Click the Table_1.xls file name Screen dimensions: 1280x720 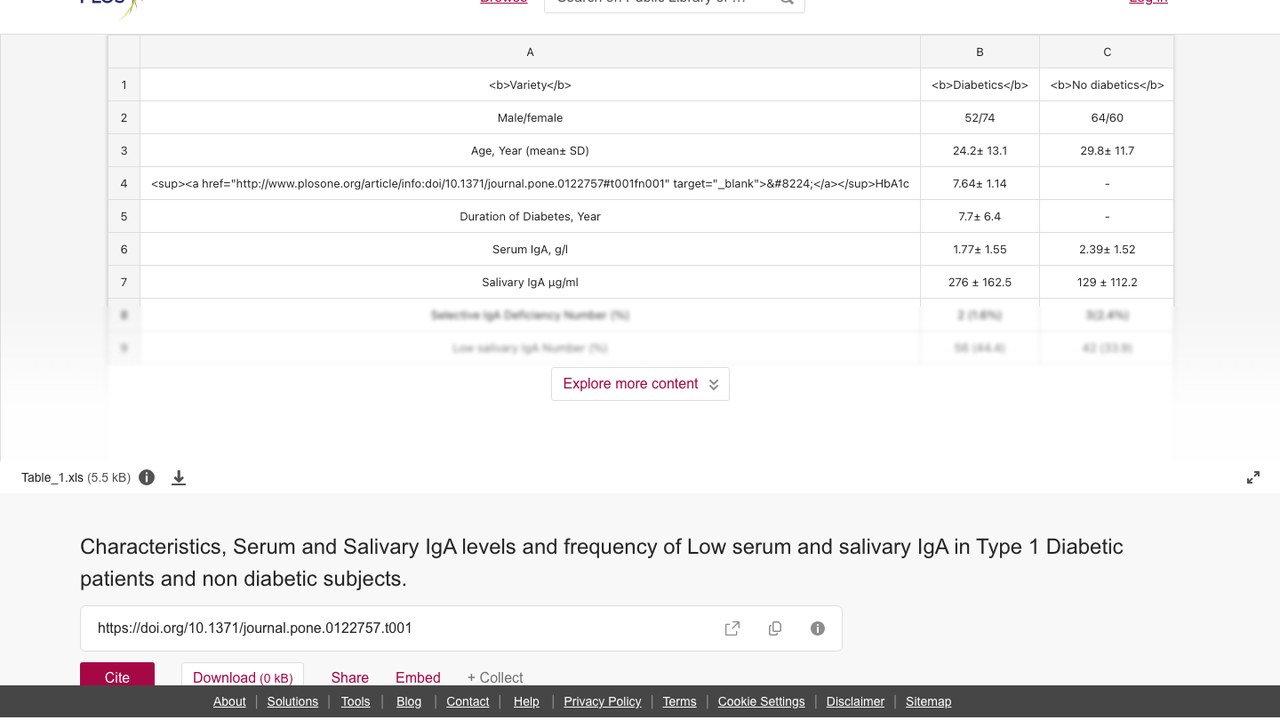52,478
